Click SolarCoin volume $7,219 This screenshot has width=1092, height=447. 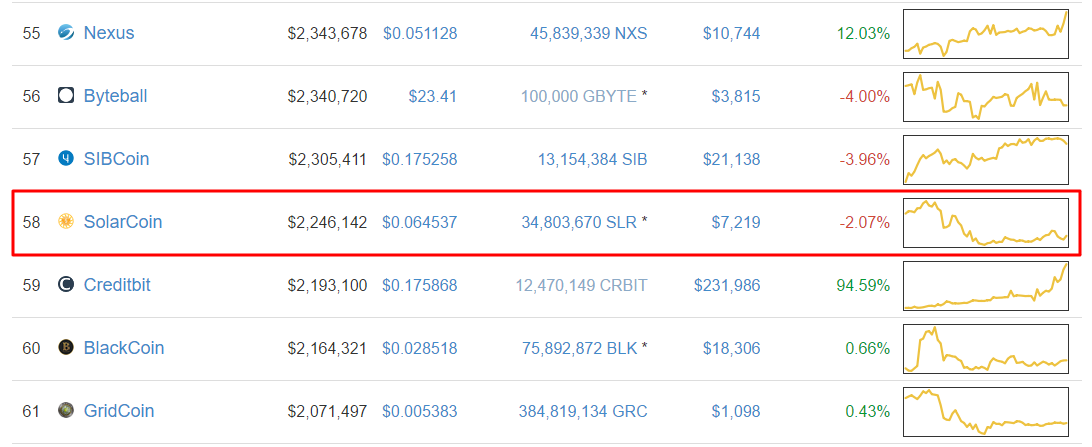pyautogui.click(x=736, y=222)
